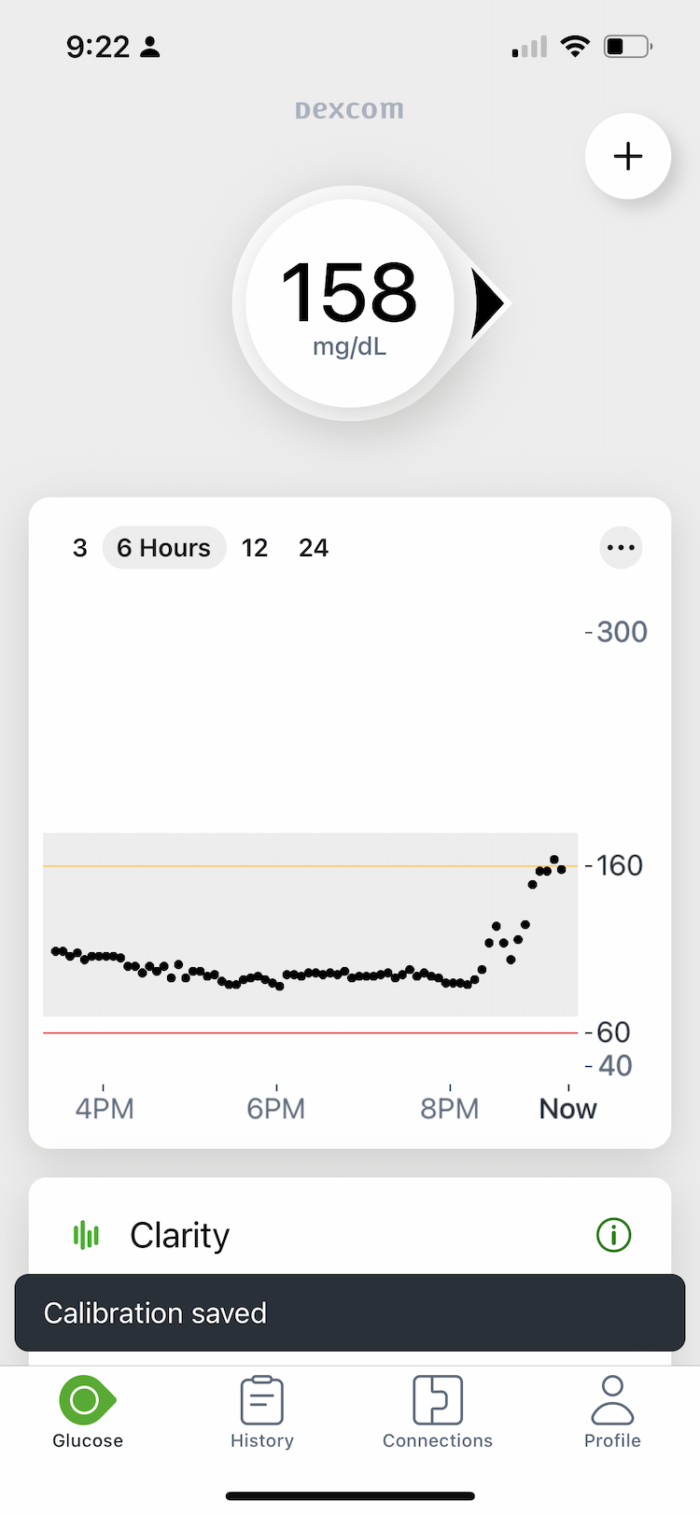This screenshot has width=700, height=1515.
Task: Tap the plus add-event button
Action: point(627,156)
